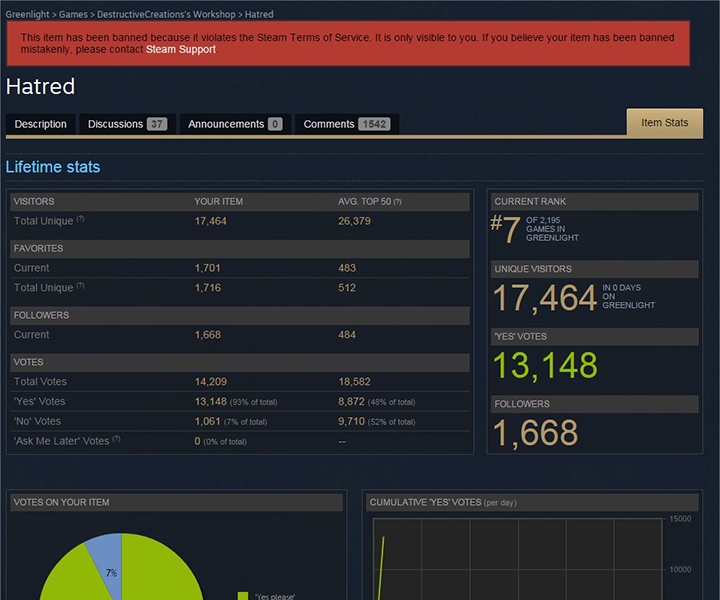View the Comments tab
The height and width of the screenshot is (600, 720).
pos(346,124)
